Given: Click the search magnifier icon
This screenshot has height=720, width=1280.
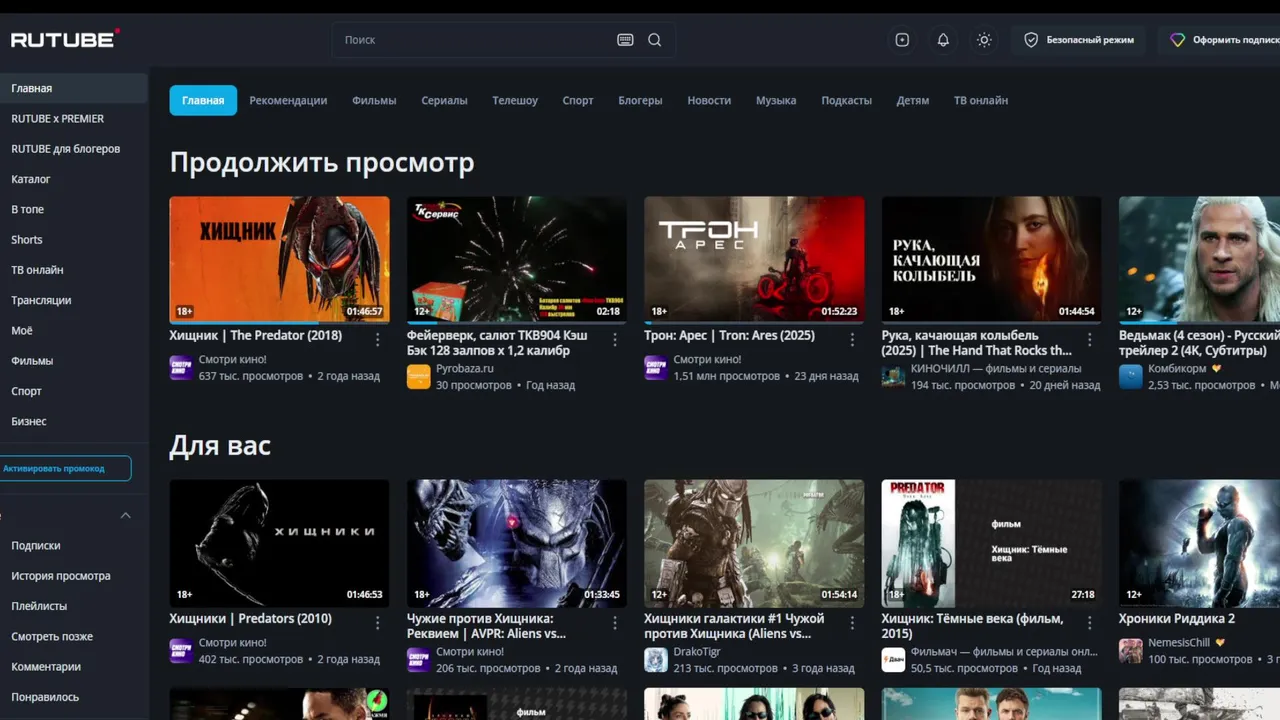Looking at the screenshot, I should point(654,40).
